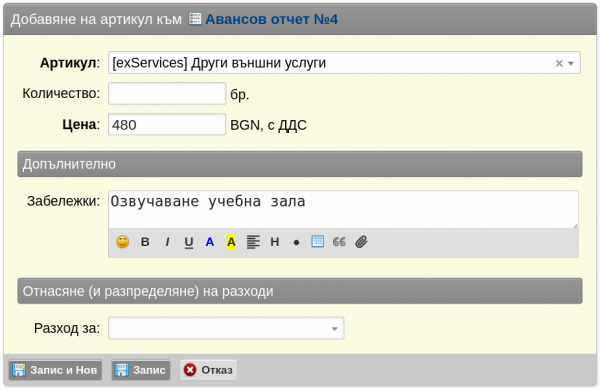Cancel the form with Отказ button
Screen dimensions: 600x390
pyautogui.click(x=208, y=370)
